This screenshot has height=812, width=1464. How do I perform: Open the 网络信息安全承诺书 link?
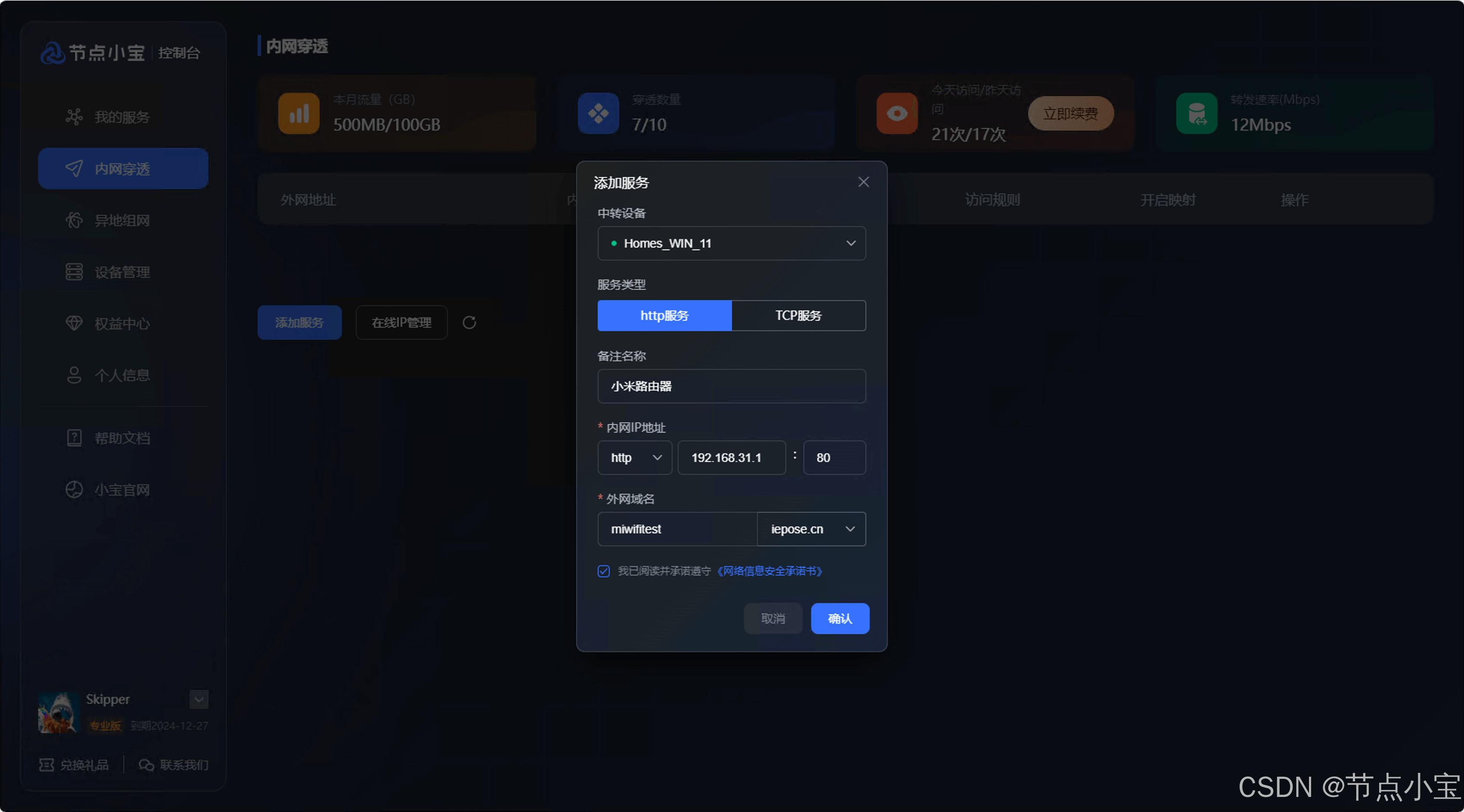[x=769, y=571]
